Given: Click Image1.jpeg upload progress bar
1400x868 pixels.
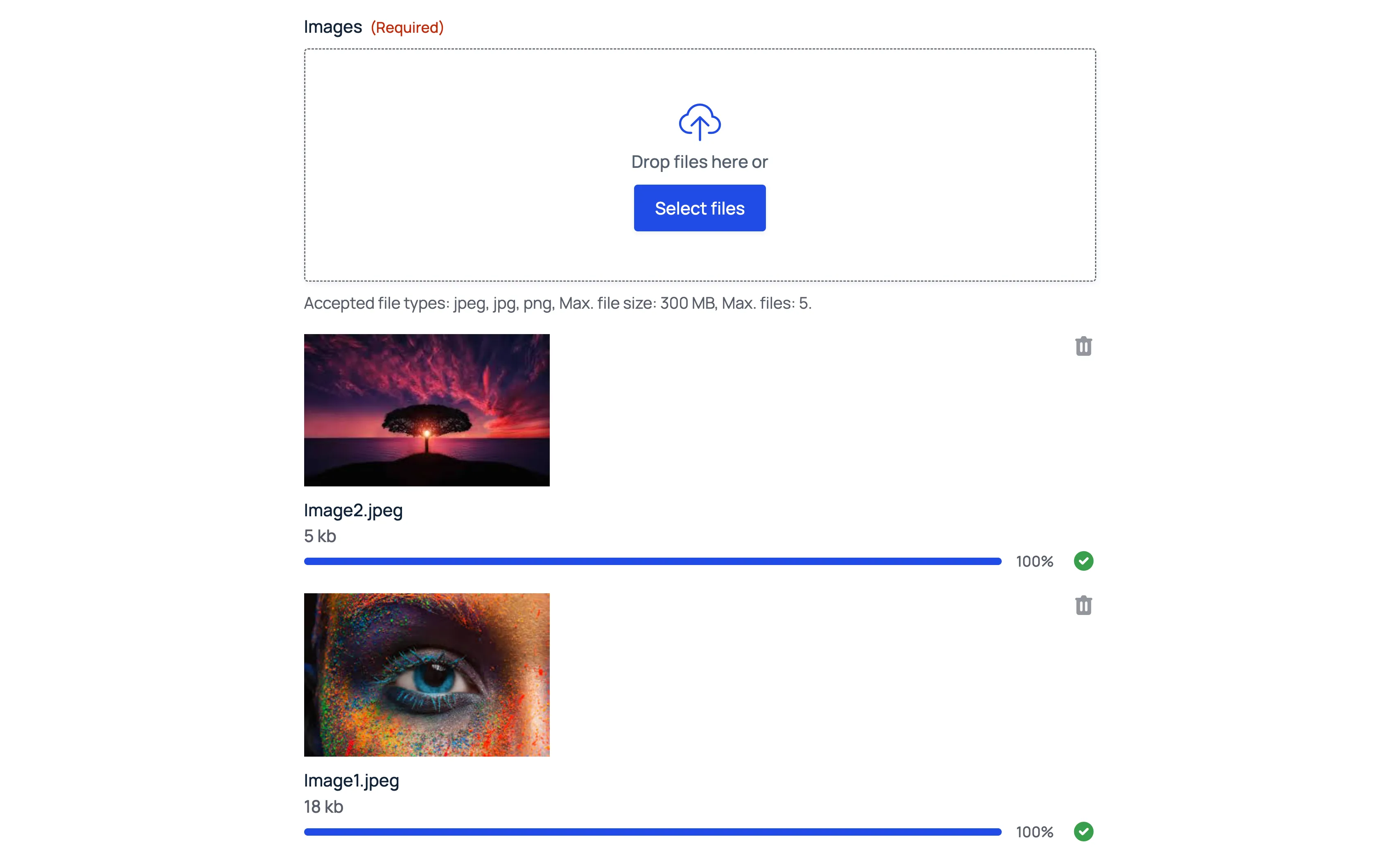Looking at the screenshot, I should (652, 831).
